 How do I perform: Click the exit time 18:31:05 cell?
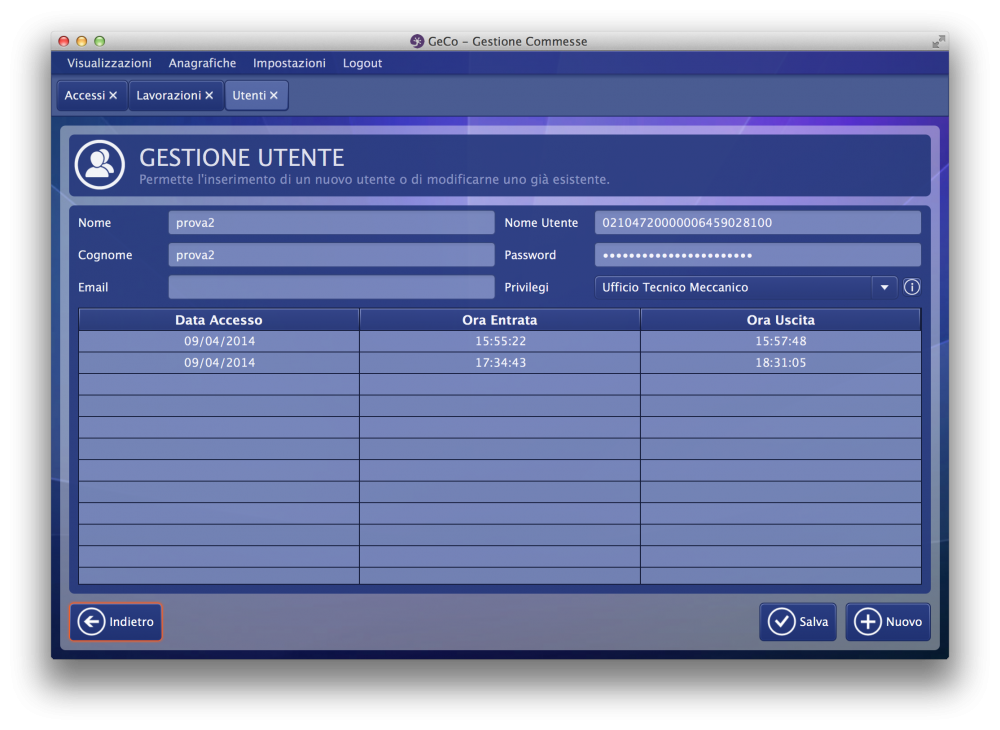tap(781, 363)
